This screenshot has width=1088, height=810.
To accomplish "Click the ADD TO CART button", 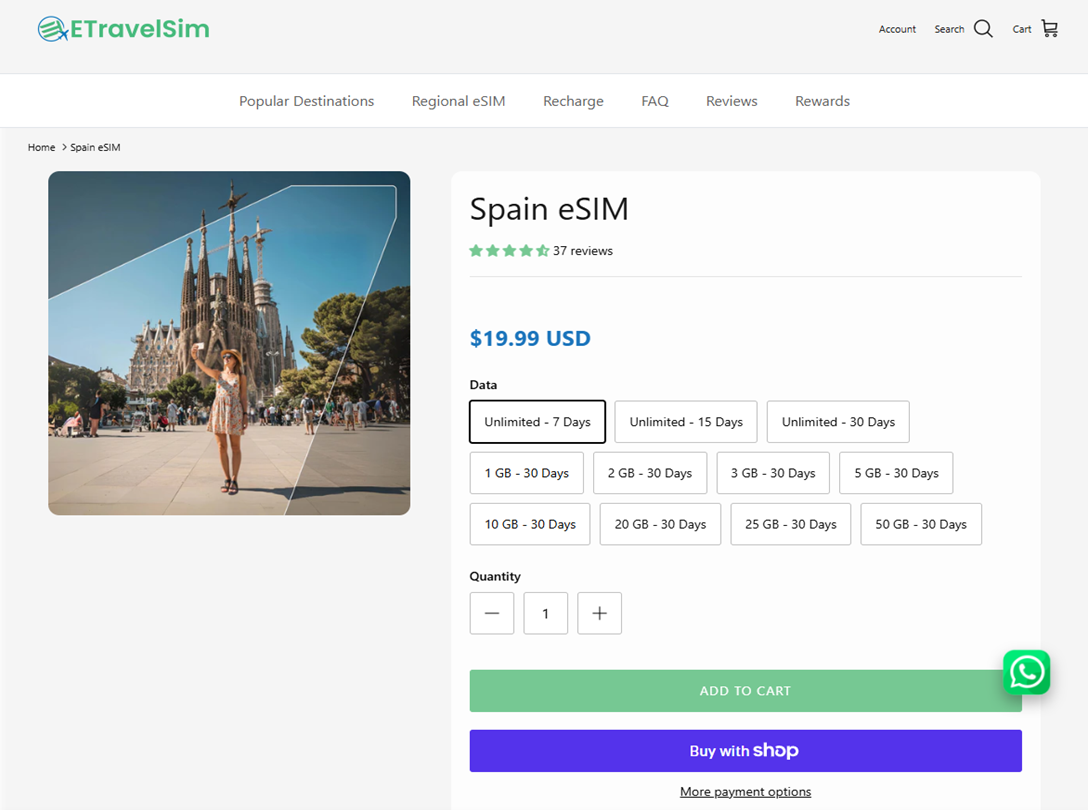I will click(745, 690).
